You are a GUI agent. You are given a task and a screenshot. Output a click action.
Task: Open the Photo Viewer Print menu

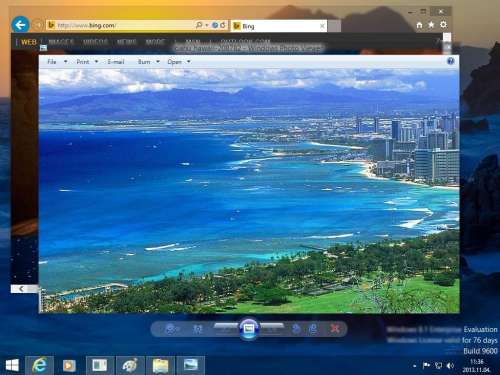pyautogui.click(x=83, y=62)
